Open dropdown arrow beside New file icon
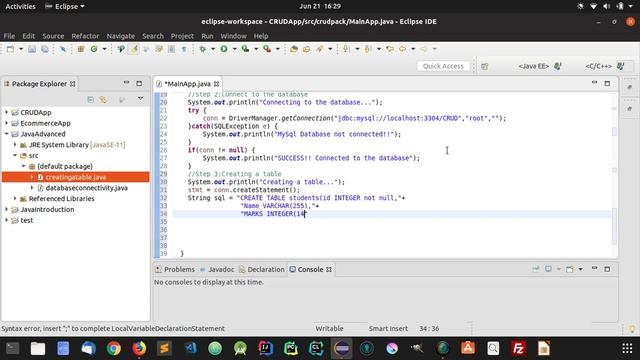 (20, 49)
